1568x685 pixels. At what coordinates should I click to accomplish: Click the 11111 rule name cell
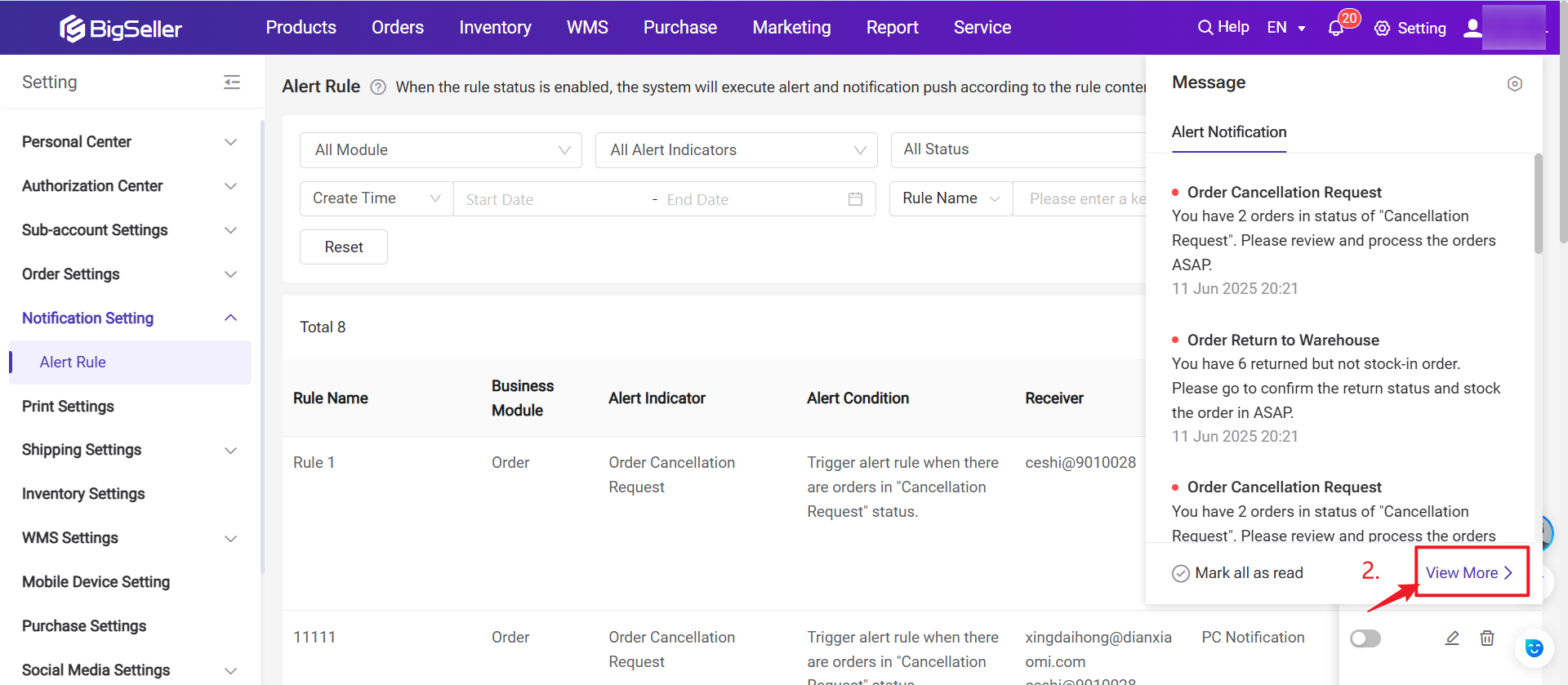pos(314,638)
